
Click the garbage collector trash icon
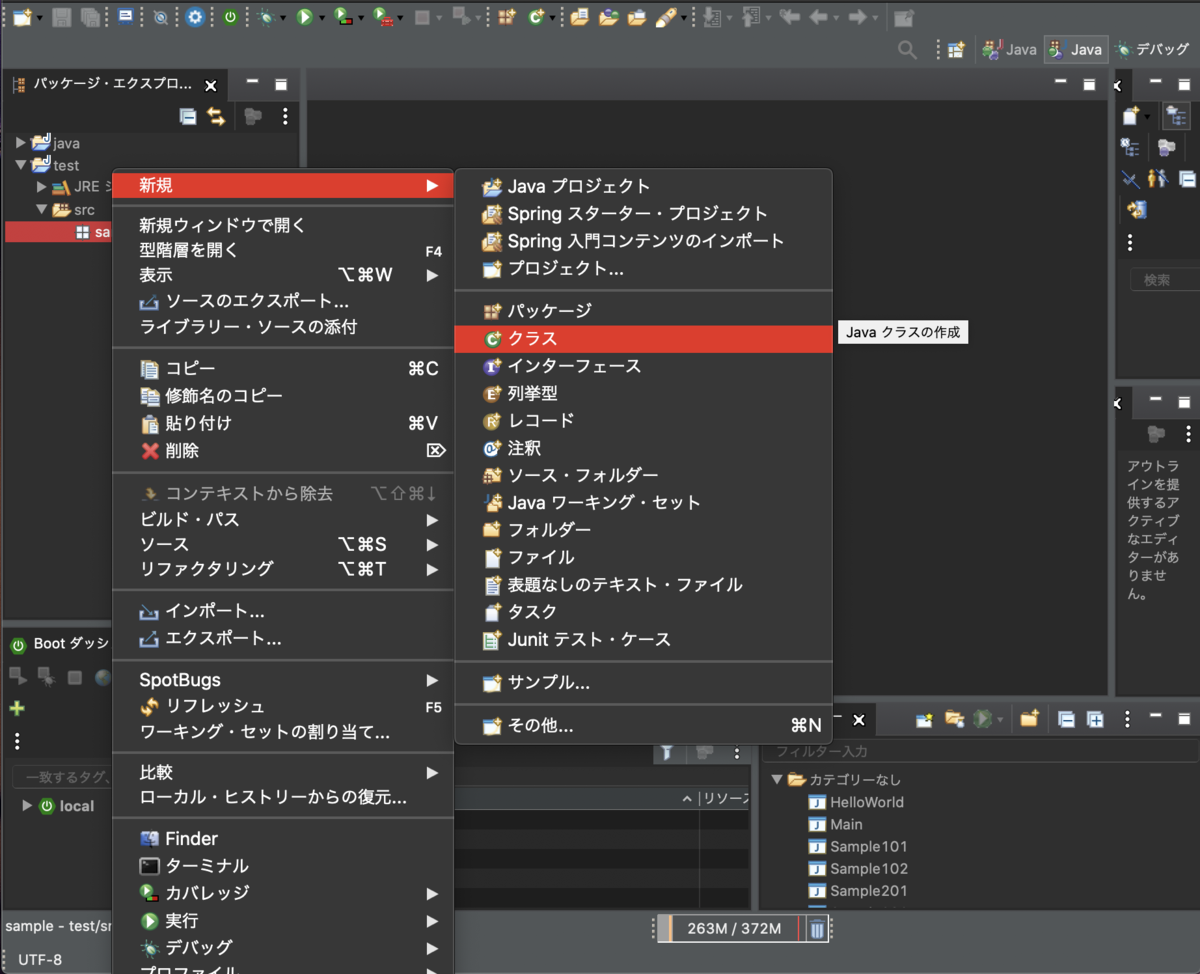coord(817,929)
